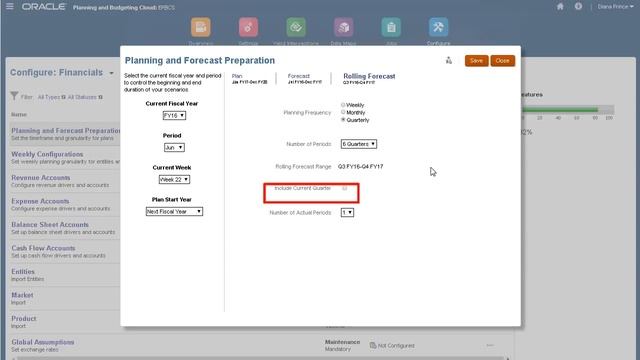
Task: Open the Current Week dropdown
Action: click(x=174, y=179)
